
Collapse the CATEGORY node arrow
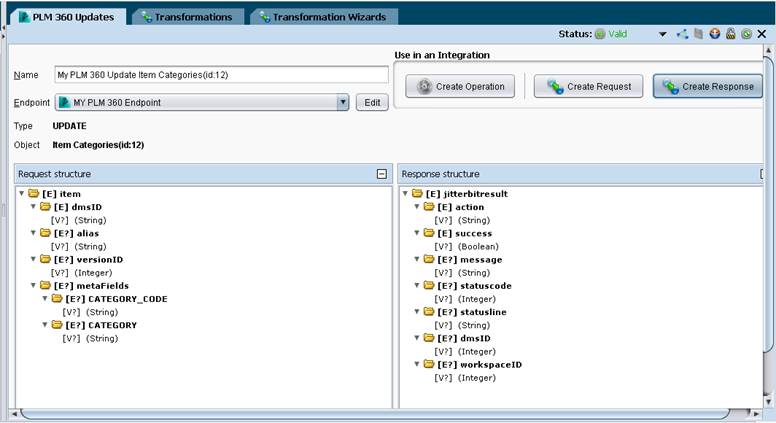pos(45,325)
